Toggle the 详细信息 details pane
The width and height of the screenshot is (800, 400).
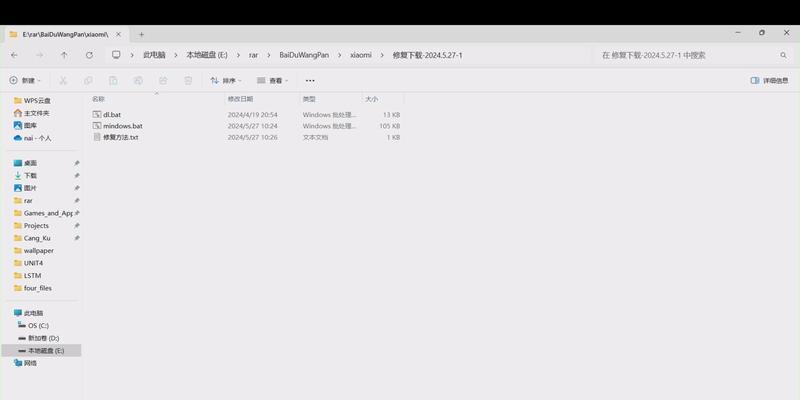(x=769, y=81)
